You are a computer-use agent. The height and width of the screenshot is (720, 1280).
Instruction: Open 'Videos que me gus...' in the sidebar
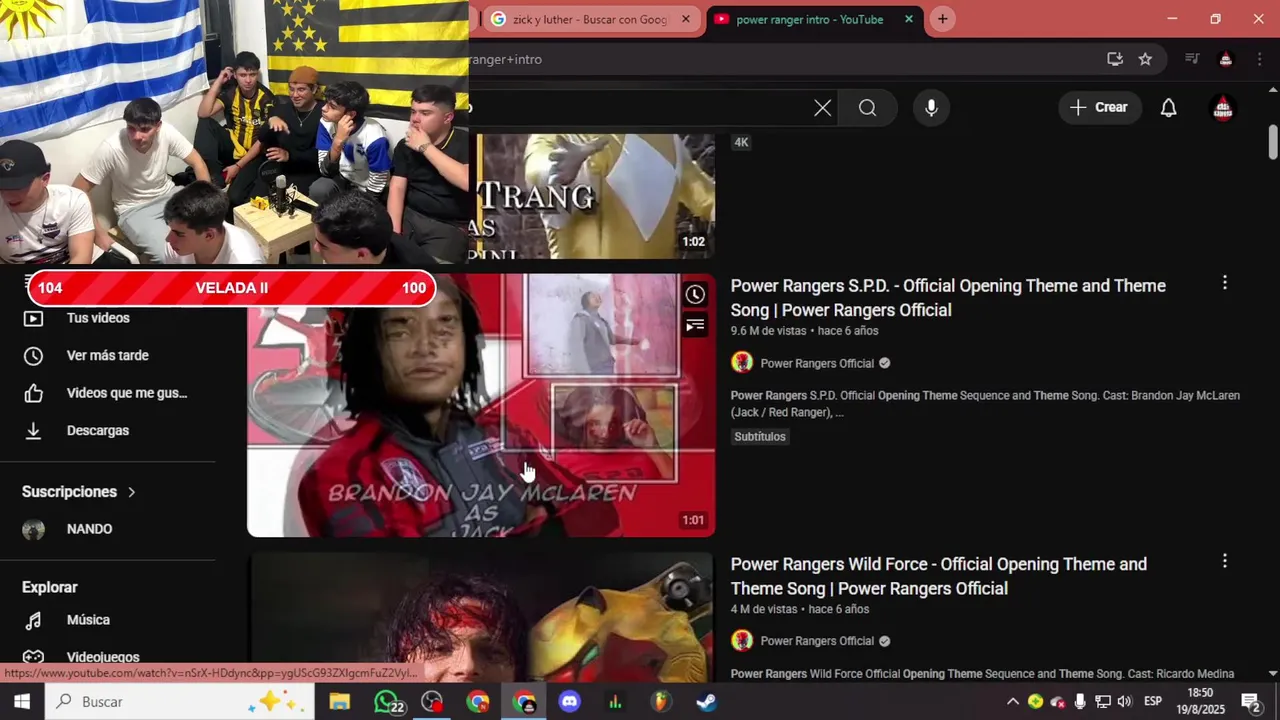pyautogui.click(x=127, y=393)
